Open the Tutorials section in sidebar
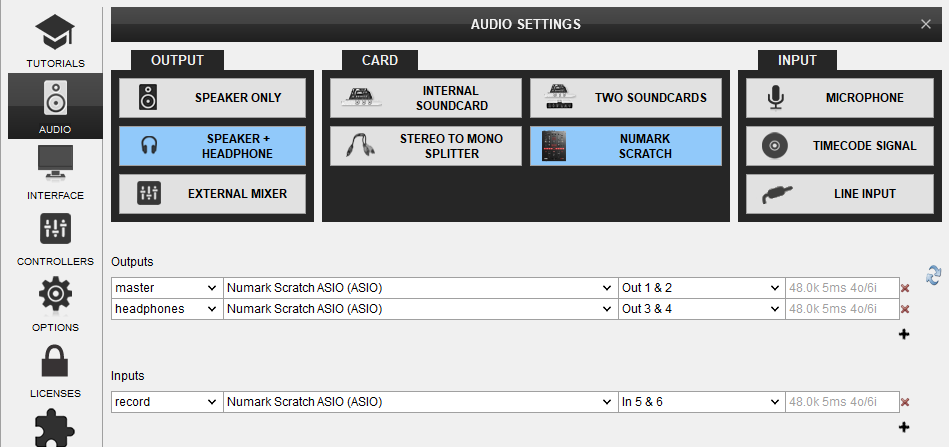 pos(55,38)
